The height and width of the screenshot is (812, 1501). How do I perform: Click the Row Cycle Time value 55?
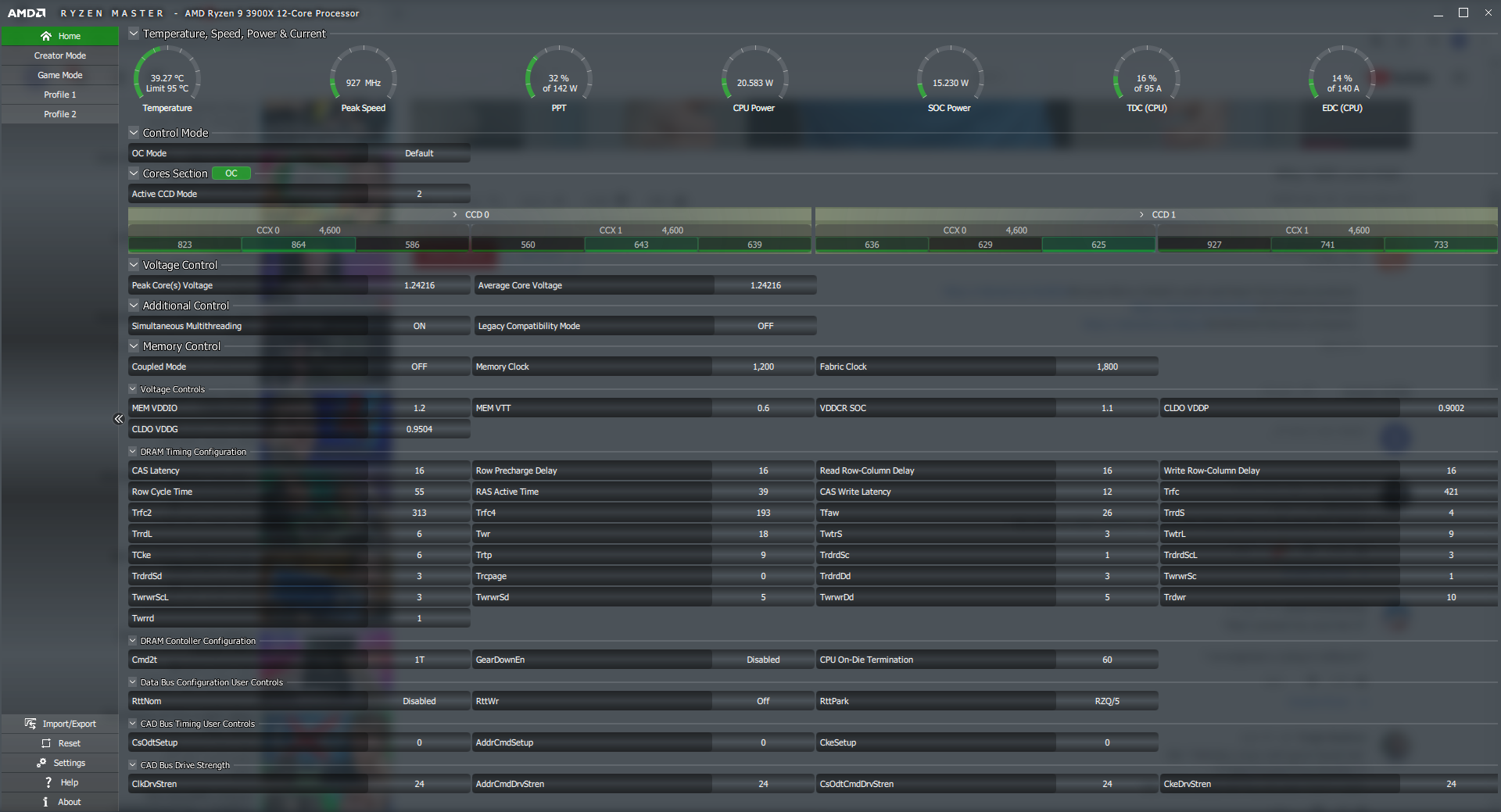(419, 492)
